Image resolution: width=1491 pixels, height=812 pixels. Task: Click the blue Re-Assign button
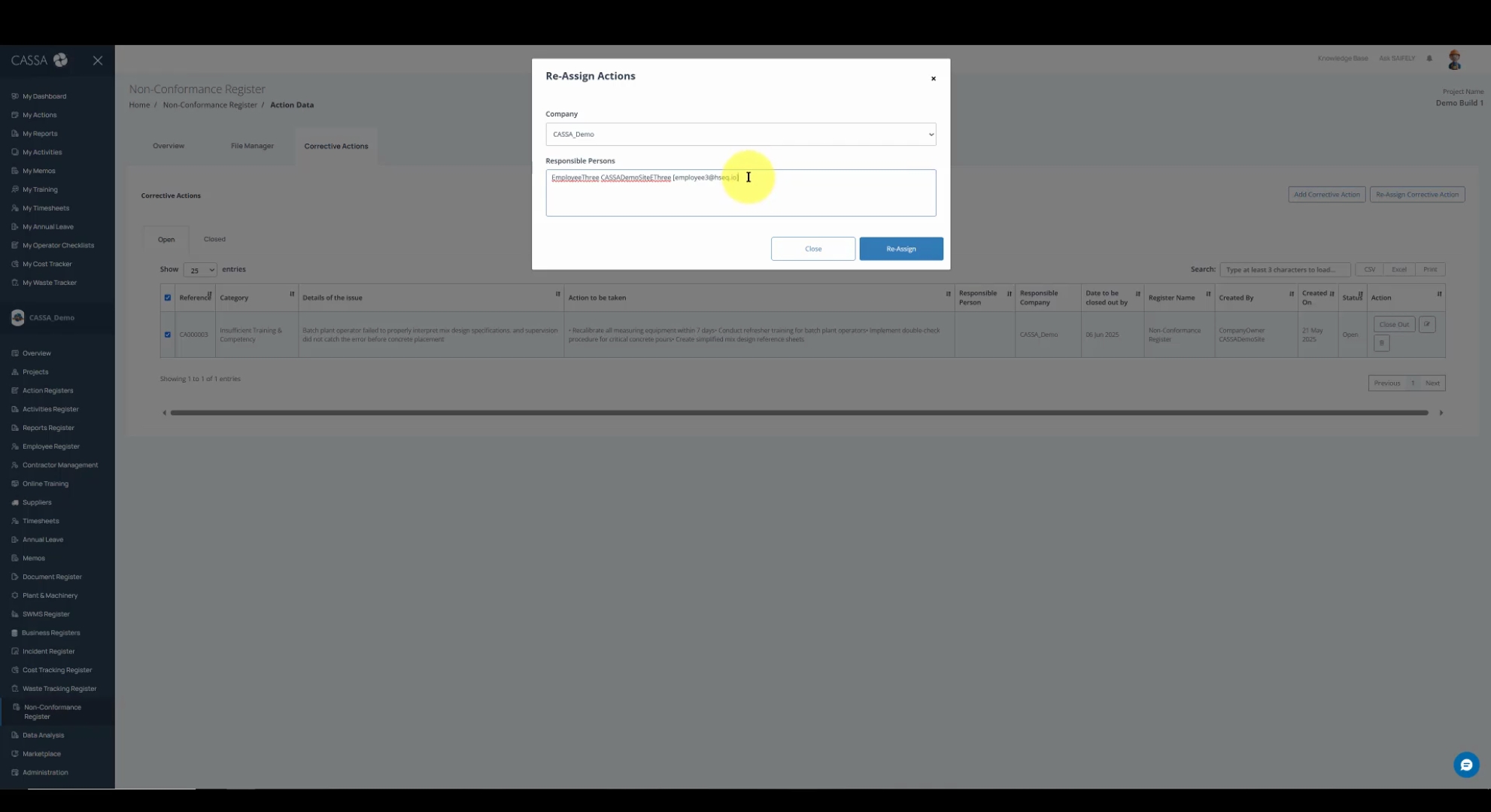tap(900, 249)
